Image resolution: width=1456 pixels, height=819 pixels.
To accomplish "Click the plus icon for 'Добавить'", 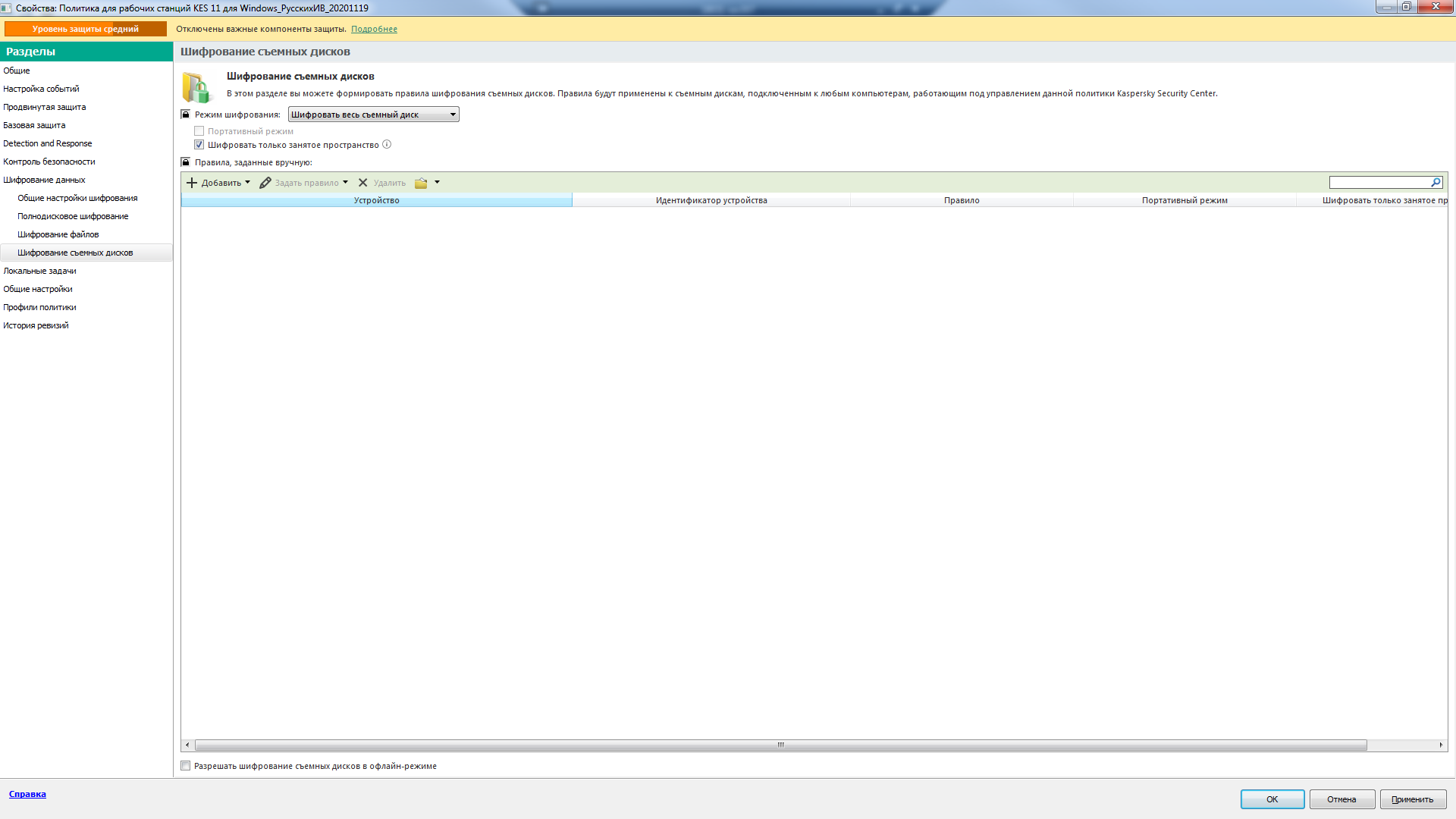I will click(x=192, y=183).
